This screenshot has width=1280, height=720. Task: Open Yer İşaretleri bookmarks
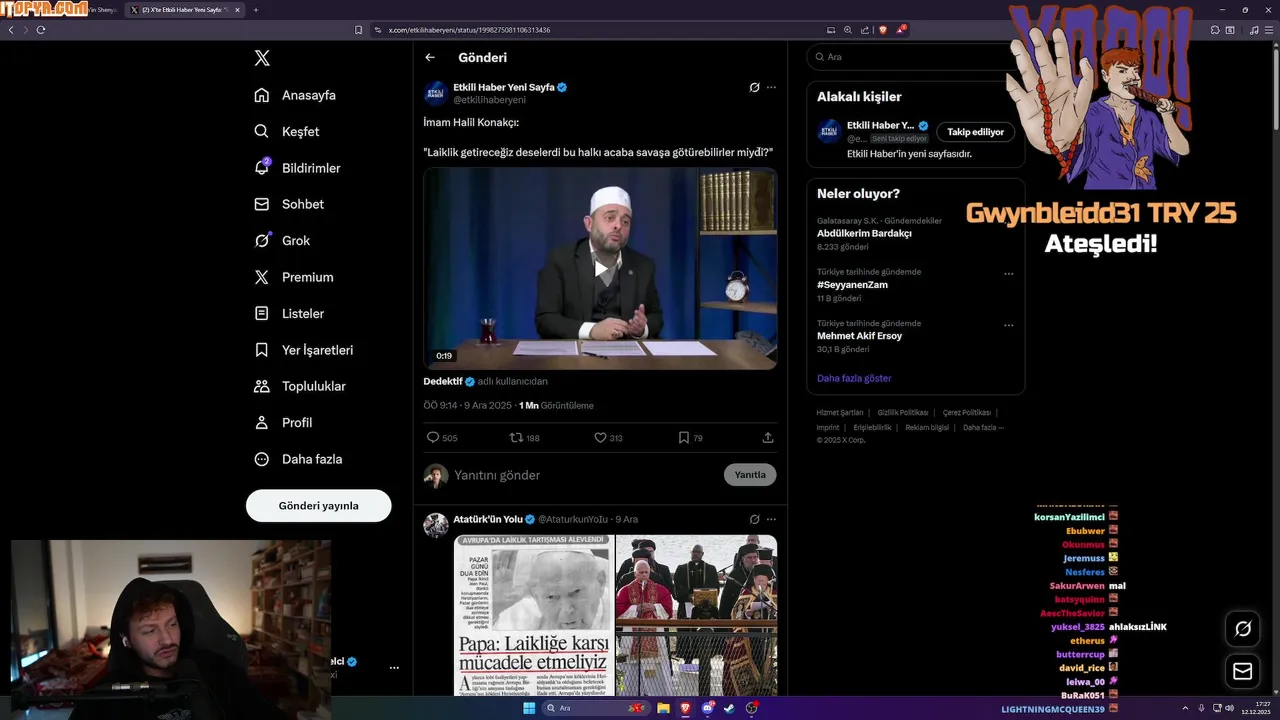click(x=303, y=350)
